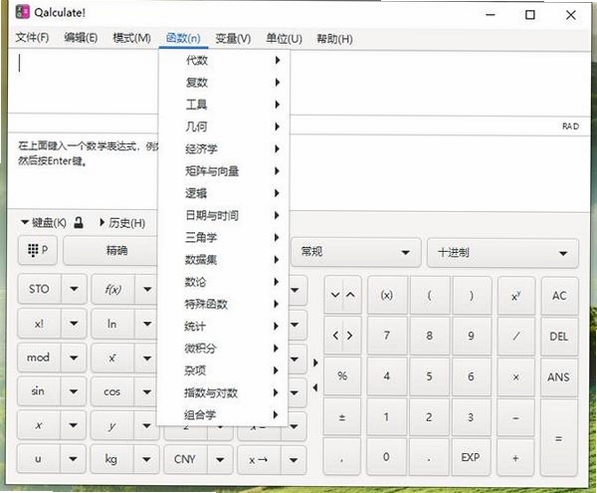
Task: Click the ± sign button
Action: 342,418
